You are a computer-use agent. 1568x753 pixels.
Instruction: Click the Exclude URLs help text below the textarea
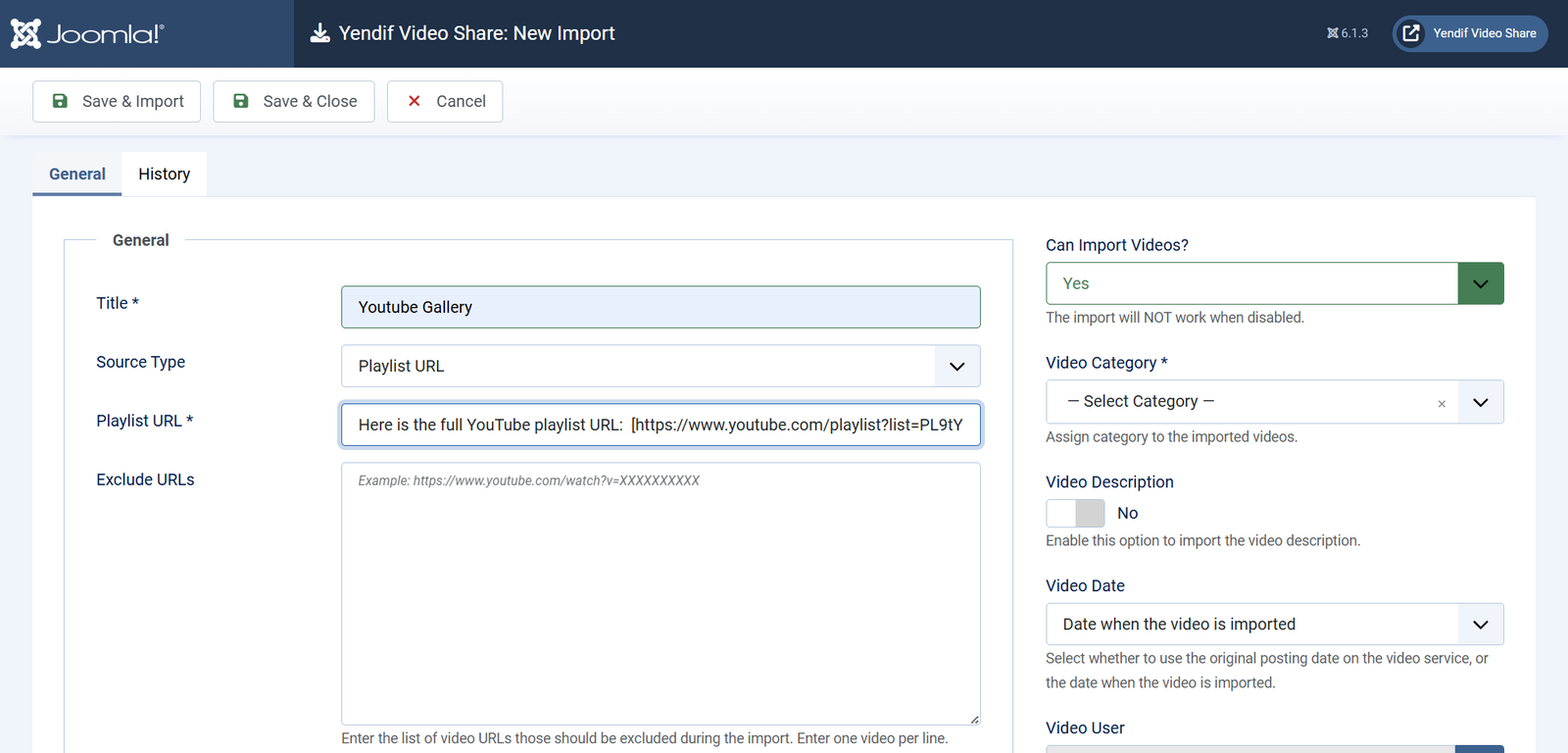[645, 738]
